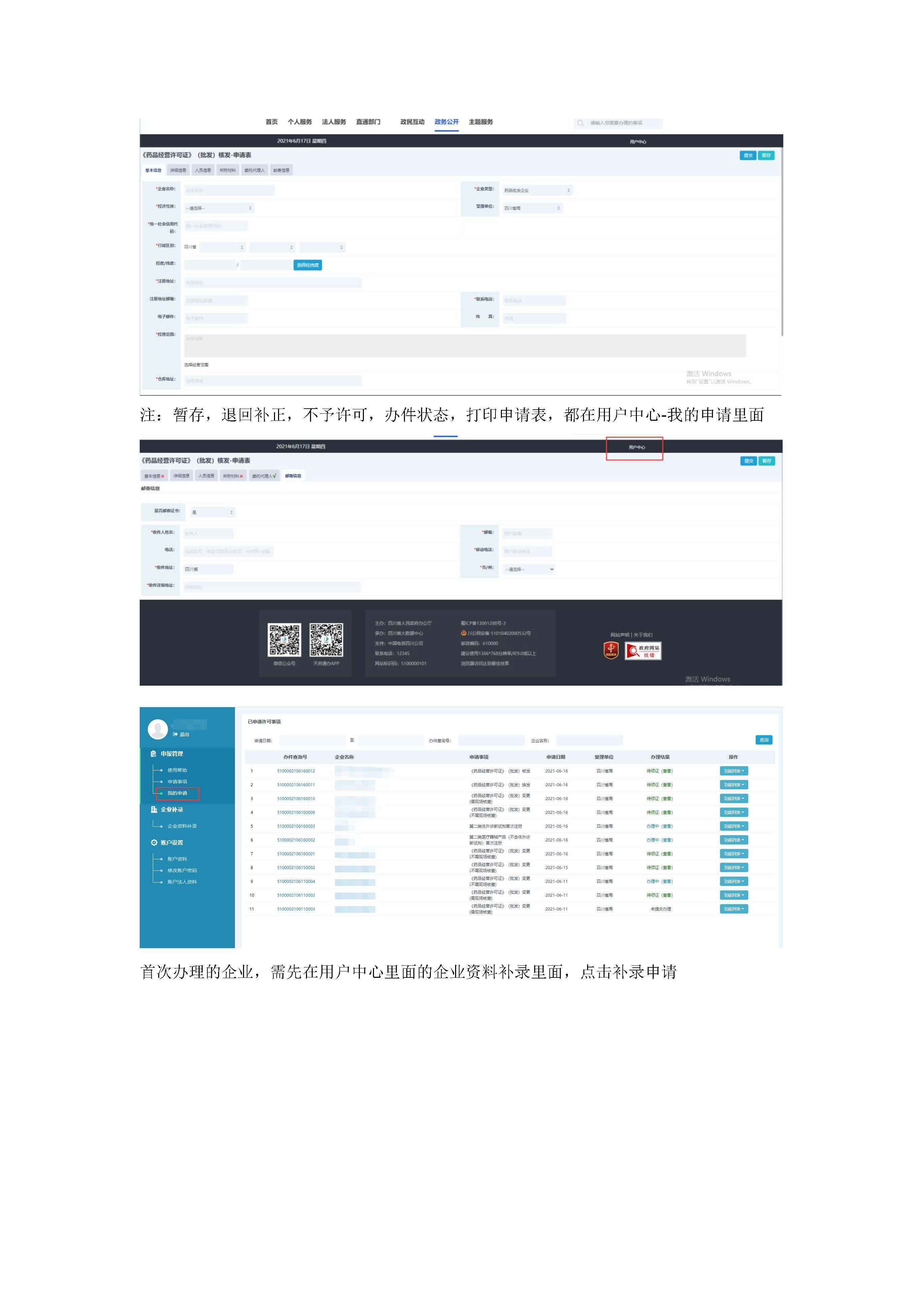Click the 企业补录 building icon
Viewport: 924px width, 1307px height.
154,810
